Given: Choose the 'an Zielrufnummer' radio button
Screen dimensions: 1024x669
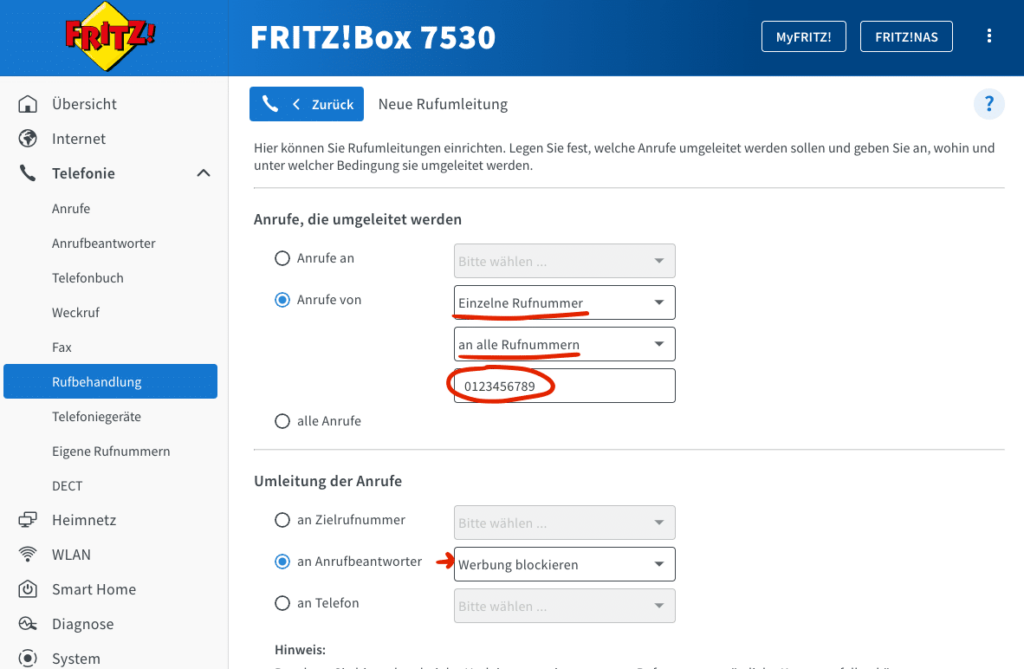Looking at the screenshot, I should click(282, 521).
